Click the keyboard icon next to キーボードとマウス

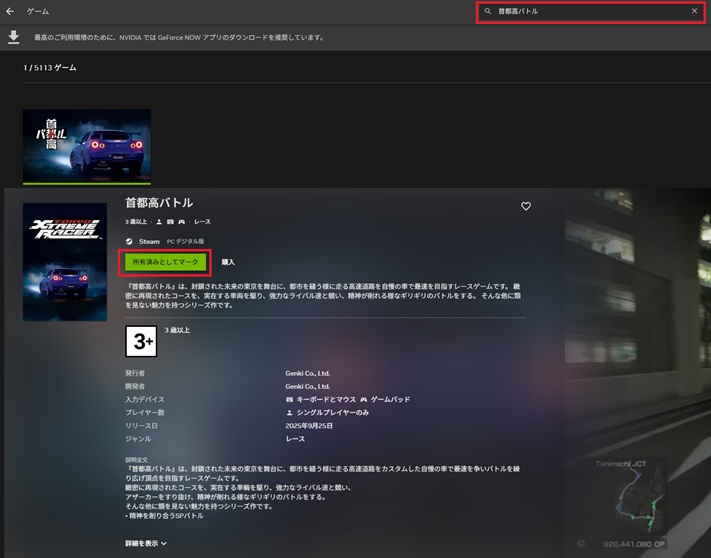[290, 399]
